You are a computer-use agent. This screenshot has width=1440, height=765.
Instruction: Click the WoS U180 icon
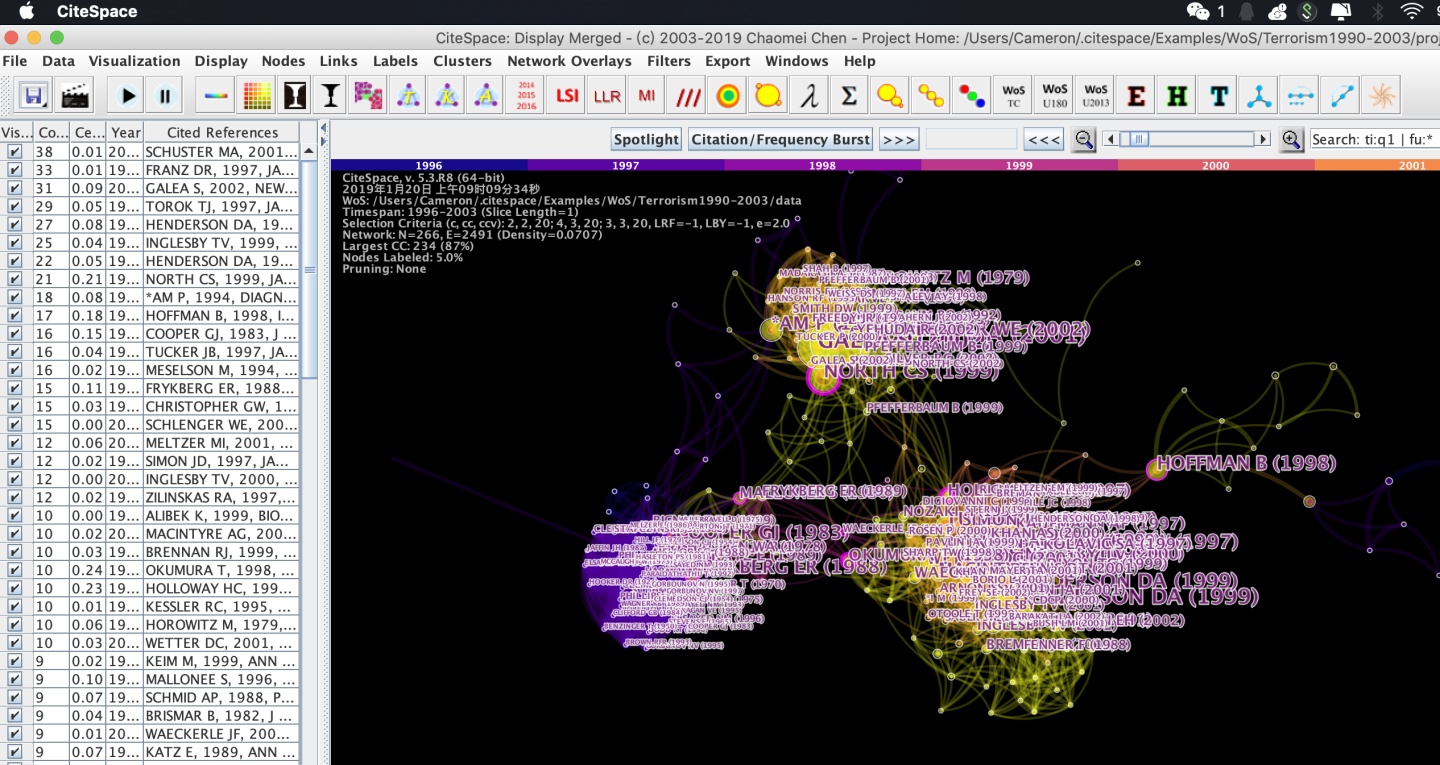[1054, 96]
